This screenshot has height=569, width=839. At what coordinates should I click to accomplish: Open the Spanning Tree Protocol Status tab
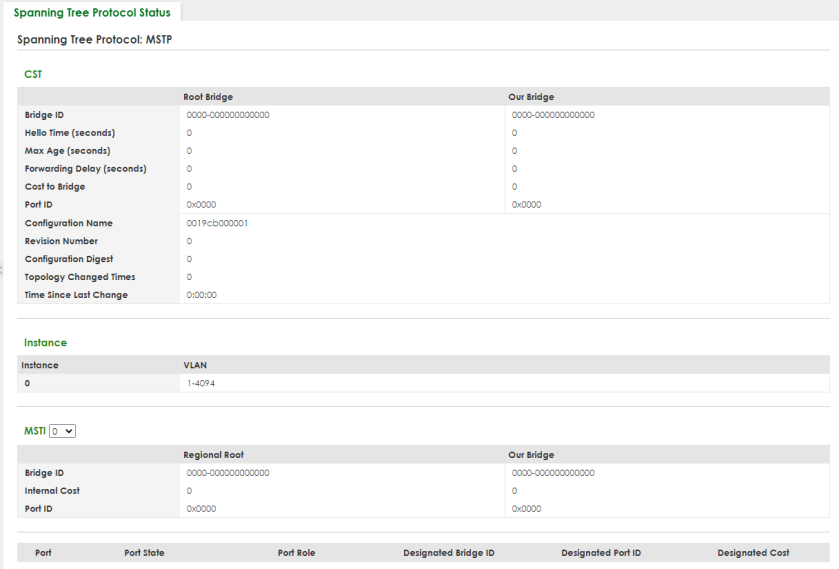pos(92,13)
